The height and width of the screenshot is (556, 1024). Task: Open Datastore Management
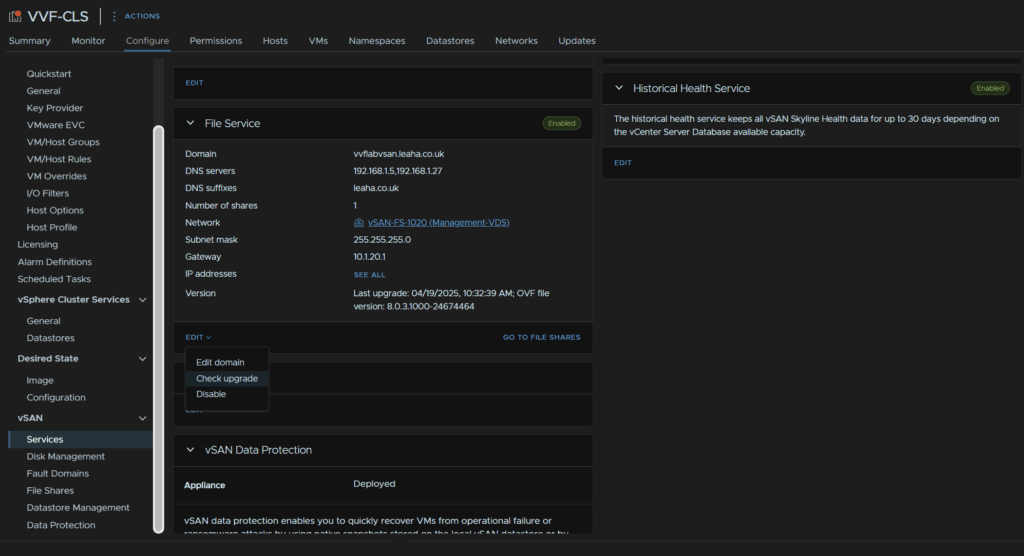click(78, 507)
